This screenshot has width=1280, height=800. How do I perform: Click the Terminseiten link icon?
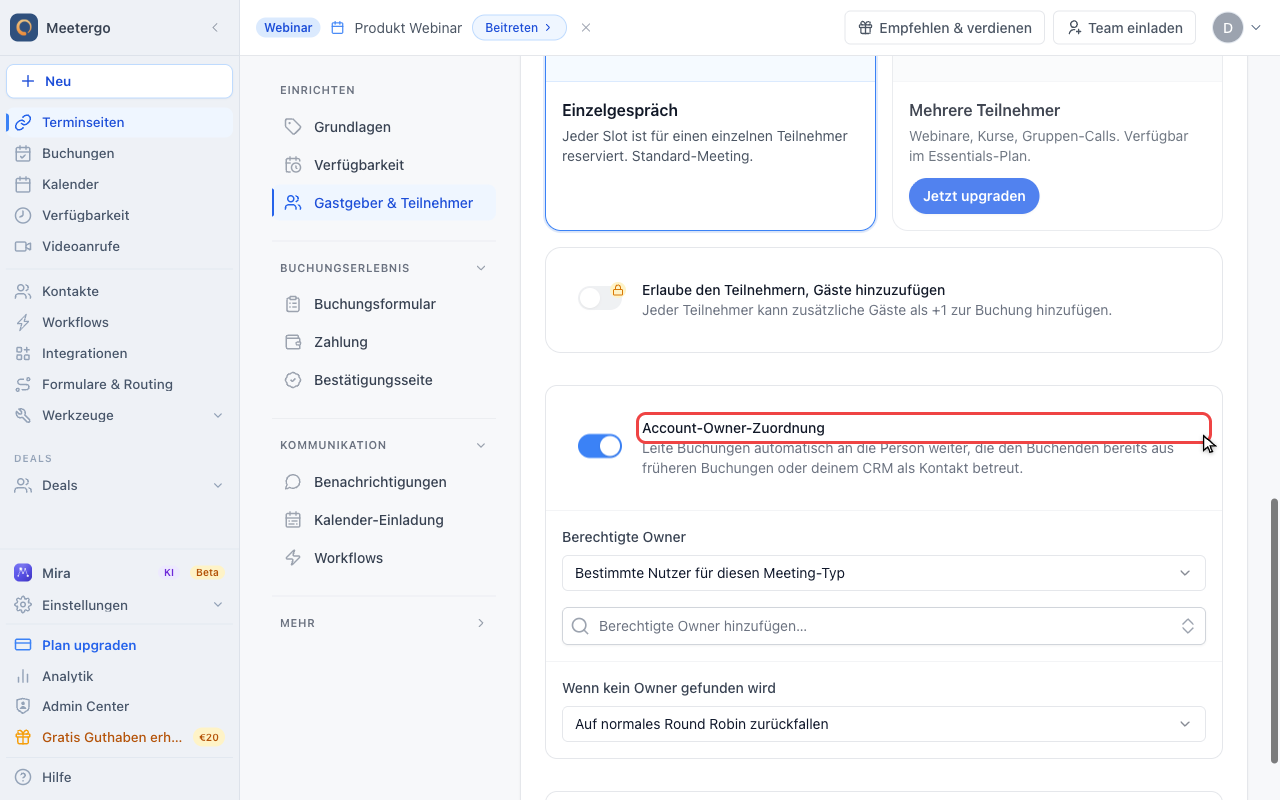point(23,122)
